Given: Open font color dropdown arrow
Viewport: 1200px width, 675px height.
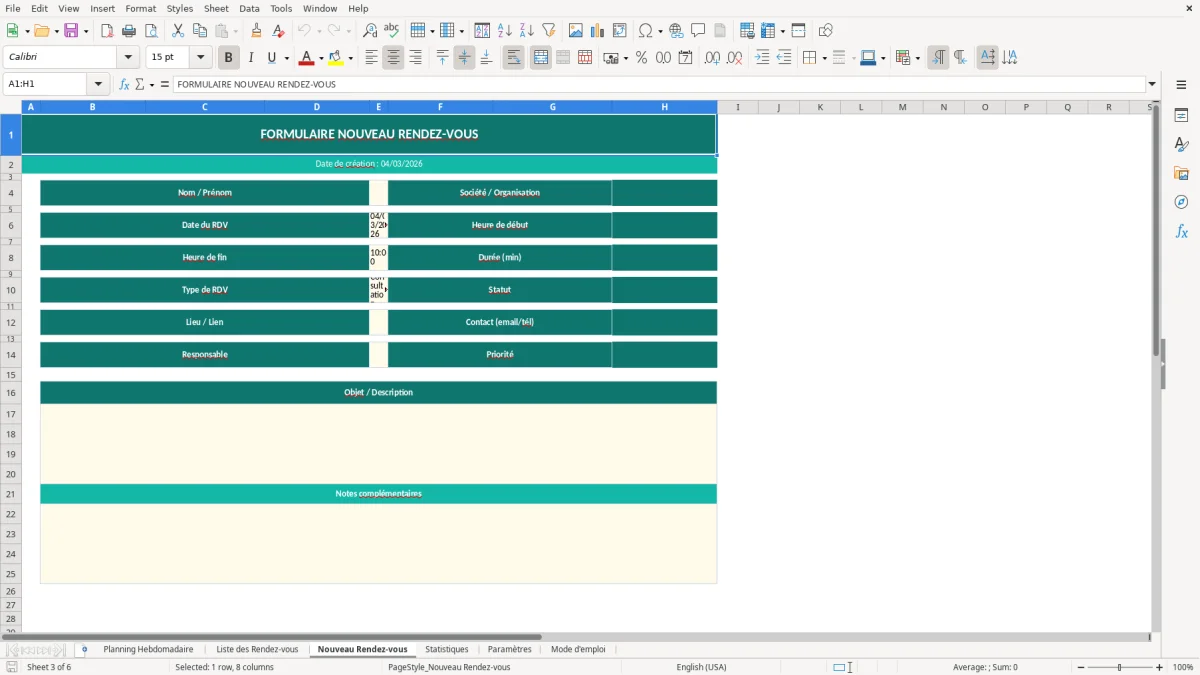Looking at the screenshot, I should pyautogui.click(x=321, y=58).
